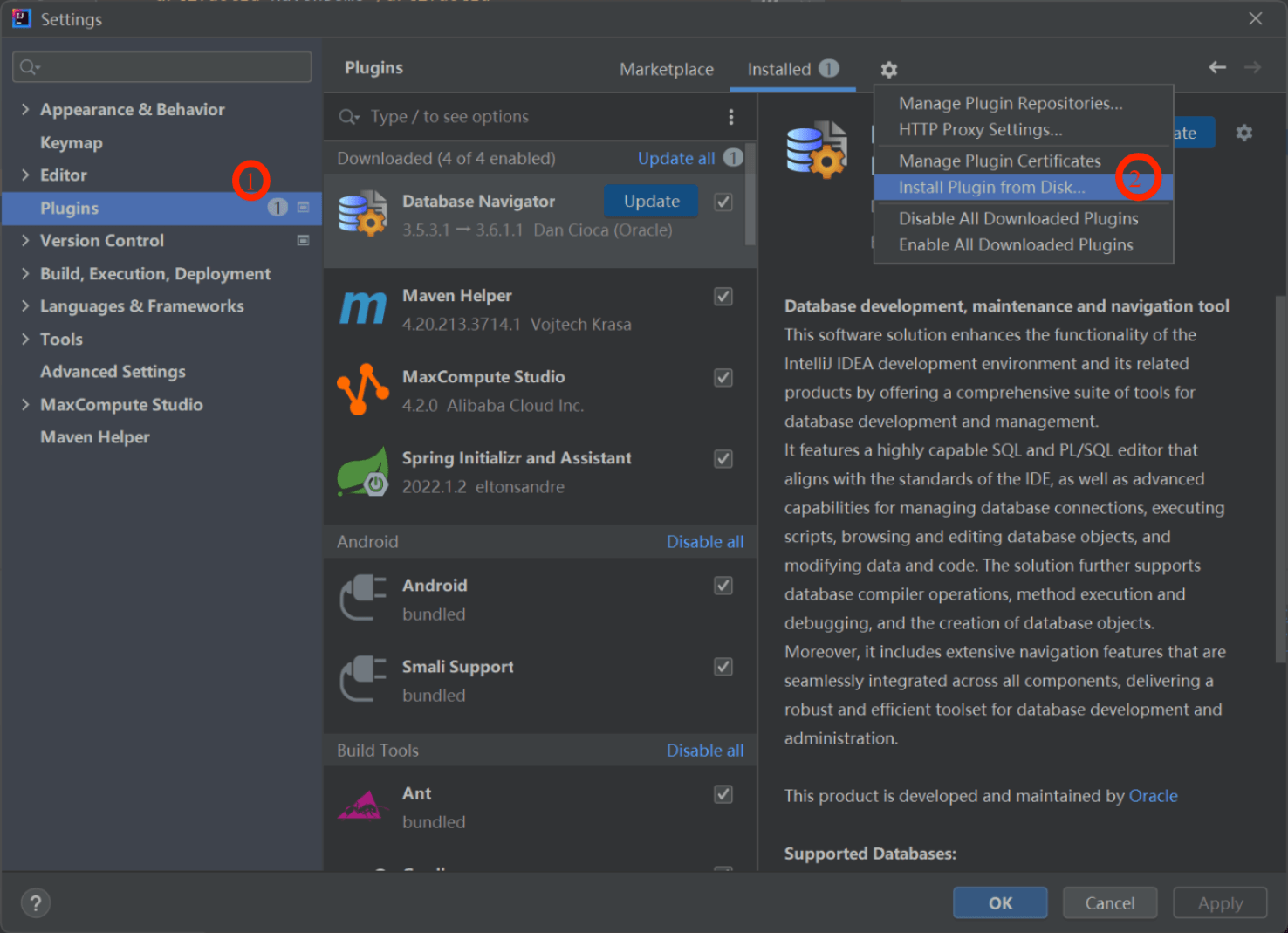Switch to the Marketplace tab
Screen dimensions: 1288x933
pos(667,69)
